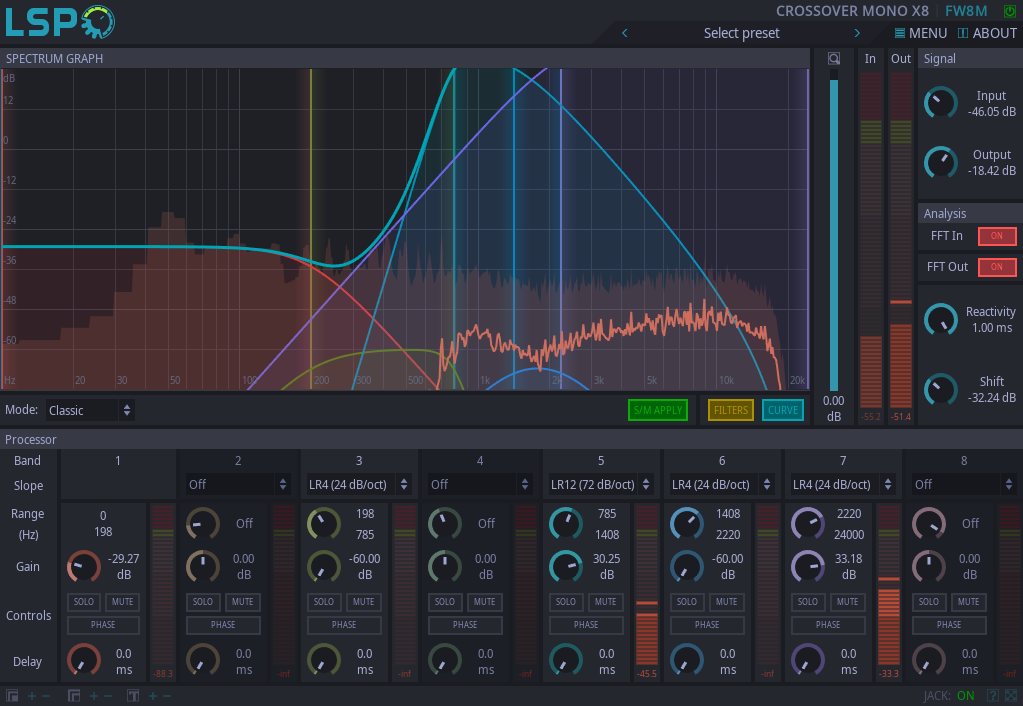Toggle the FFT In analysis switch
The width and height of the screenshot is (1023, 706).
pos(996,236)
